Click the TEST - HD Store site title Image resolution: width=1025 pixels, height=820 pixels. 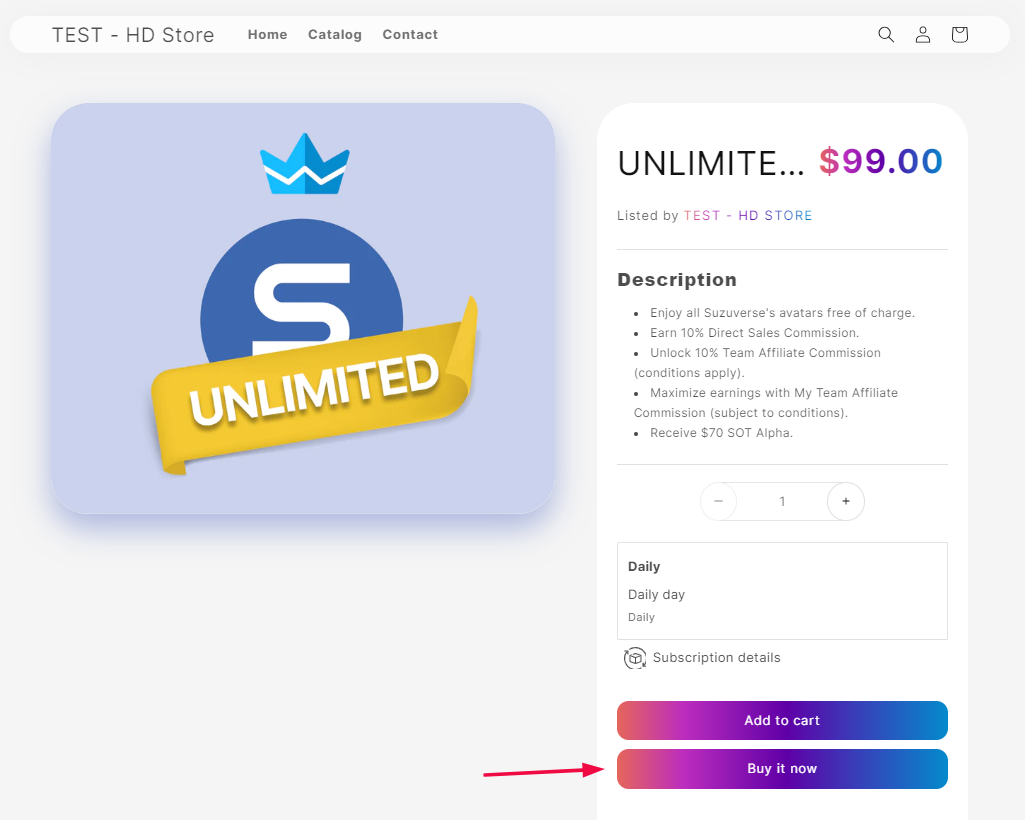pyautogui.click(x=133, y=35)
